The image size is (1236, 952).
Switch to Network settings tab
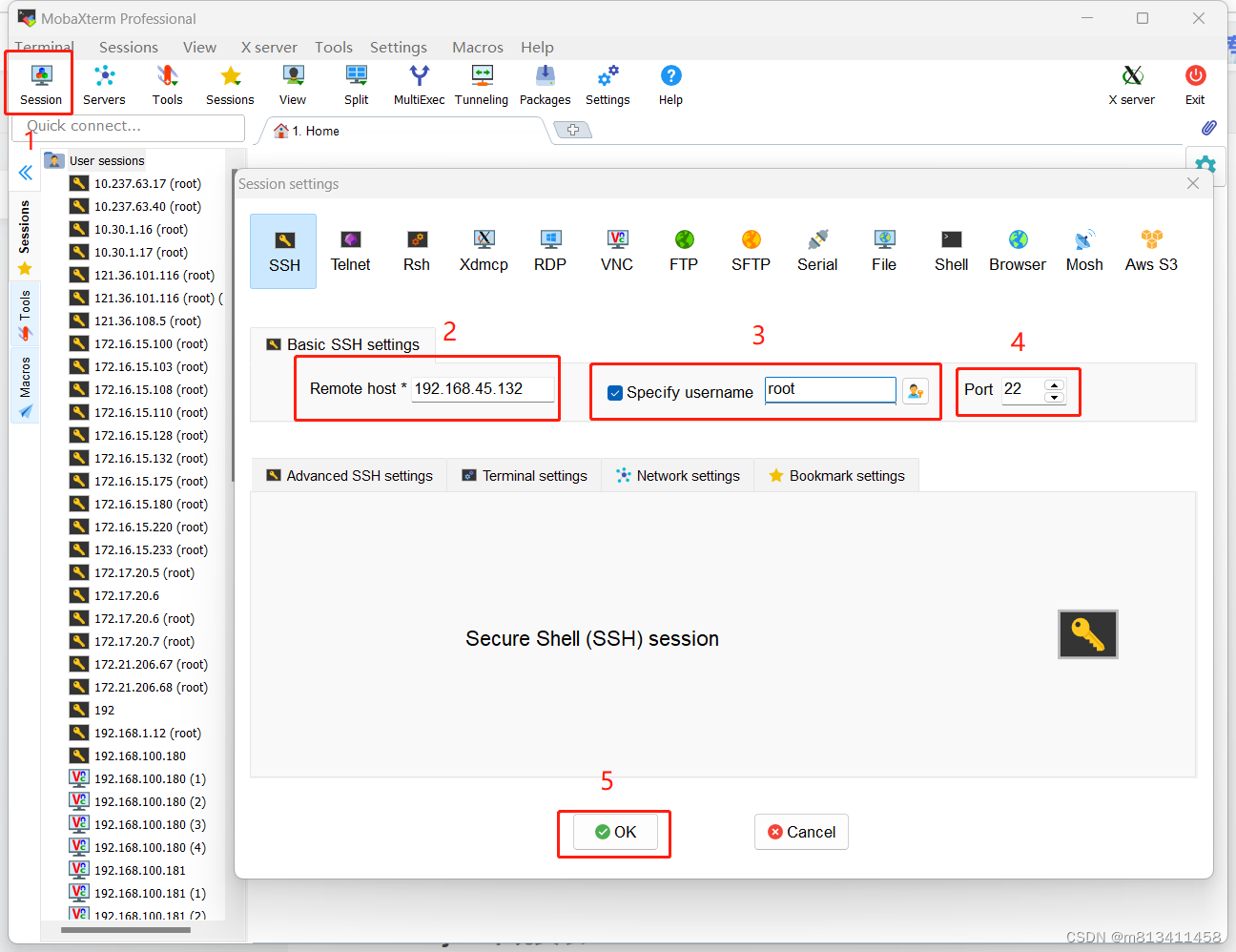(x=678, y=475)
